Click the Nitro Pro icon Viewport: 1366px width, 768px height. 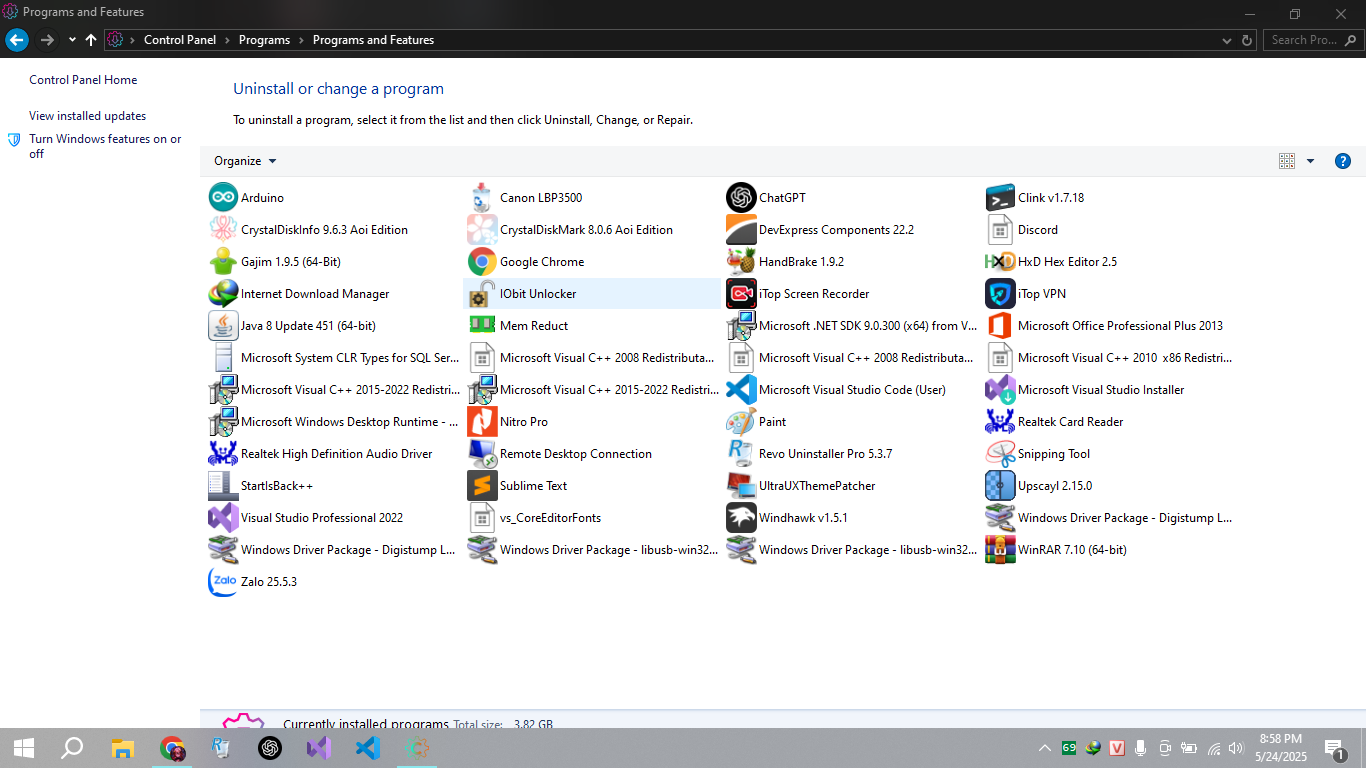tap(482, 421)
